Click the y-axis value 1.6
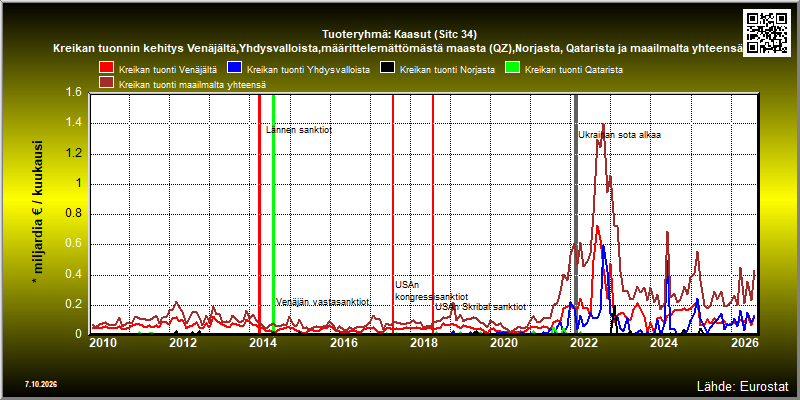 [73, 92]
